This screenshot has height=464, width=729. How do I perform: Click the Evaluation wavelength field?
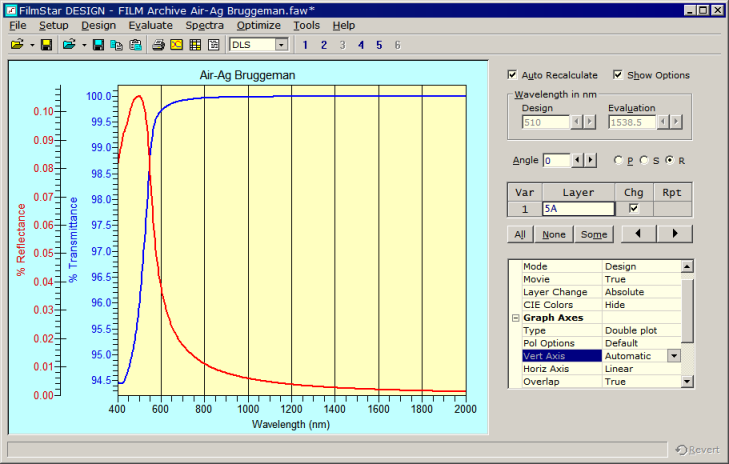632,122
